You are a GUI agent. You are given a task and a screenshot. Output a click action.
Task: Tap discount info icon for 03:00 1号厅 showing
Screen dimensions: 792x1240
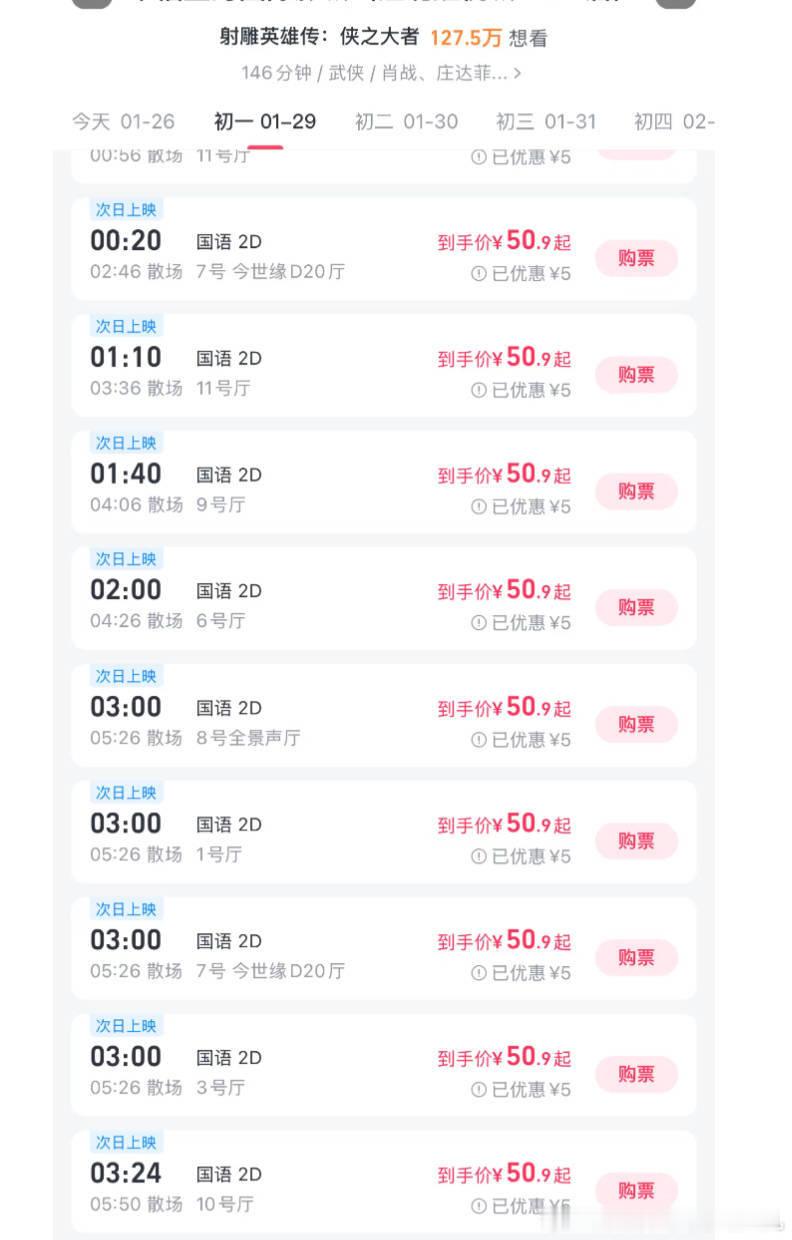coord(479,857)
